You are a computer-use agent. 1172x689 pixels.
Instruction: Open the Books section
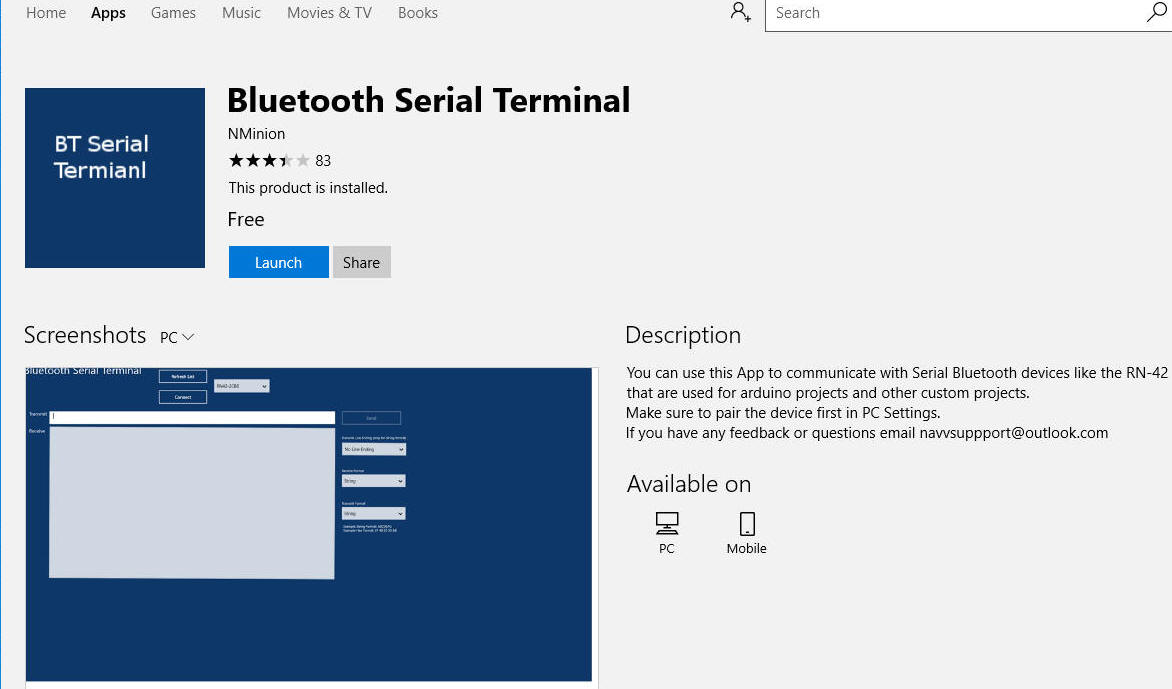coord(418,13)
